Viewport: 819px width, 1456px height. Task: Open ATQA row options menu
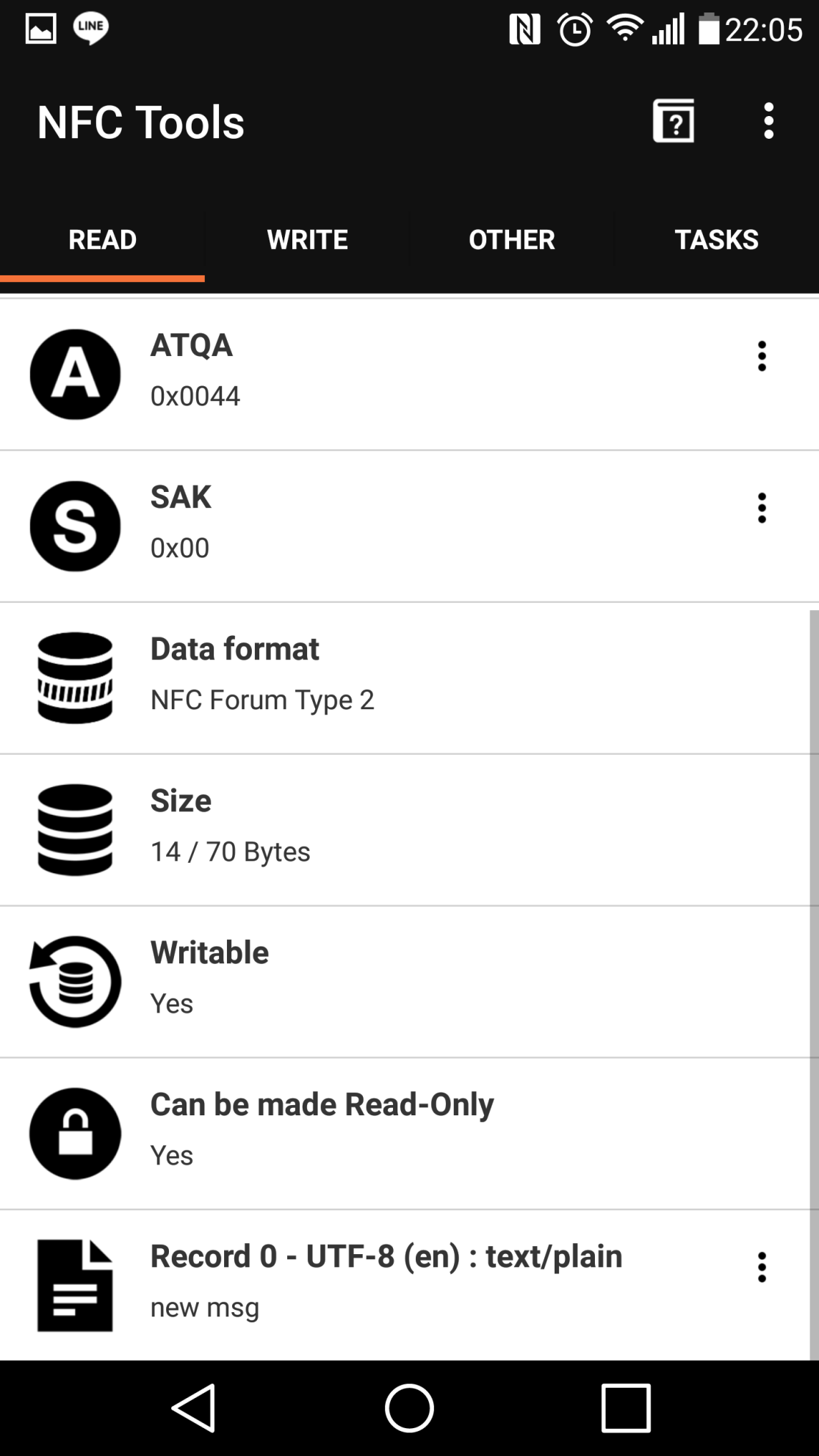[x=762, y=356]
